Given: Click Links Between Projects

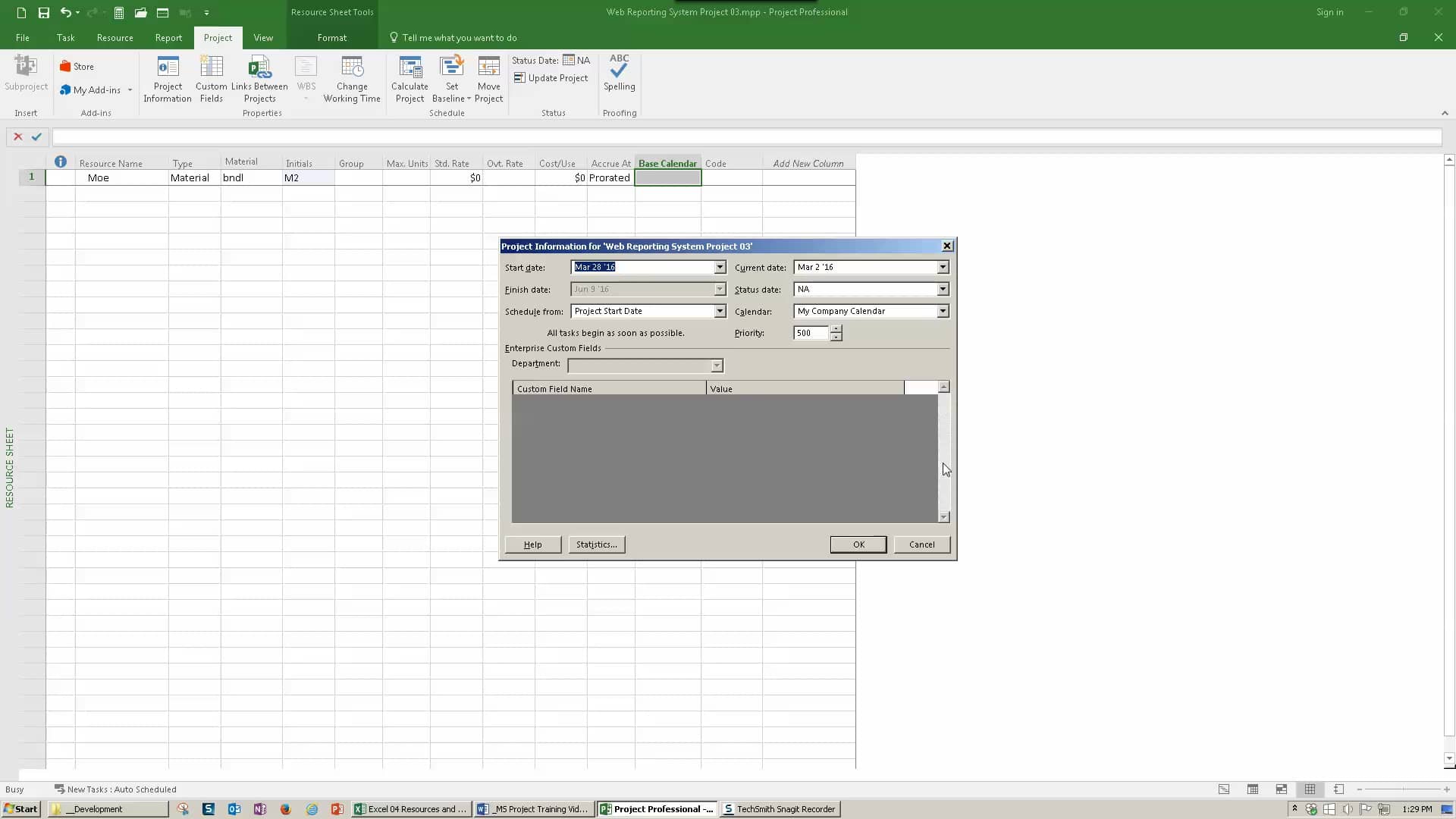Looking at the screenshot, I should (260, 79).
